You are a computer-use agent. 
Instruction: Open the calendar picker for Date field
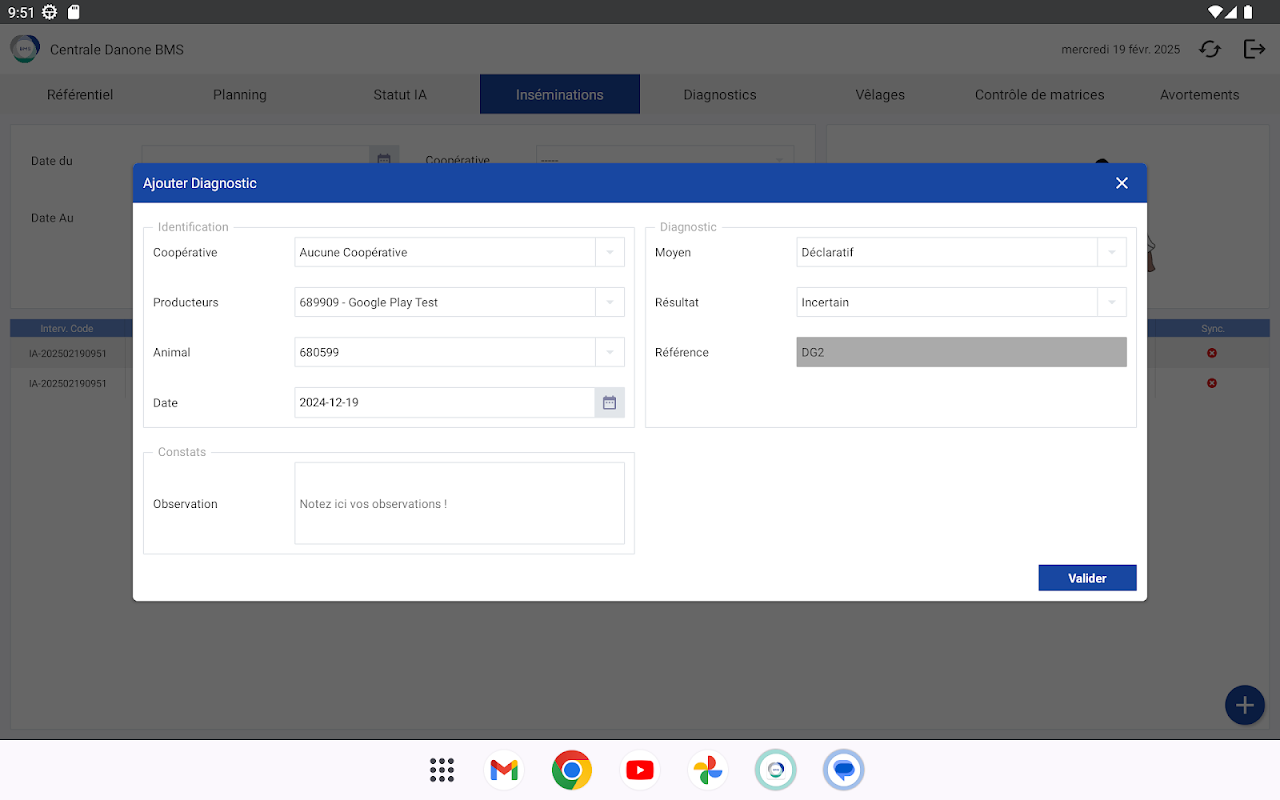(609, 402)
